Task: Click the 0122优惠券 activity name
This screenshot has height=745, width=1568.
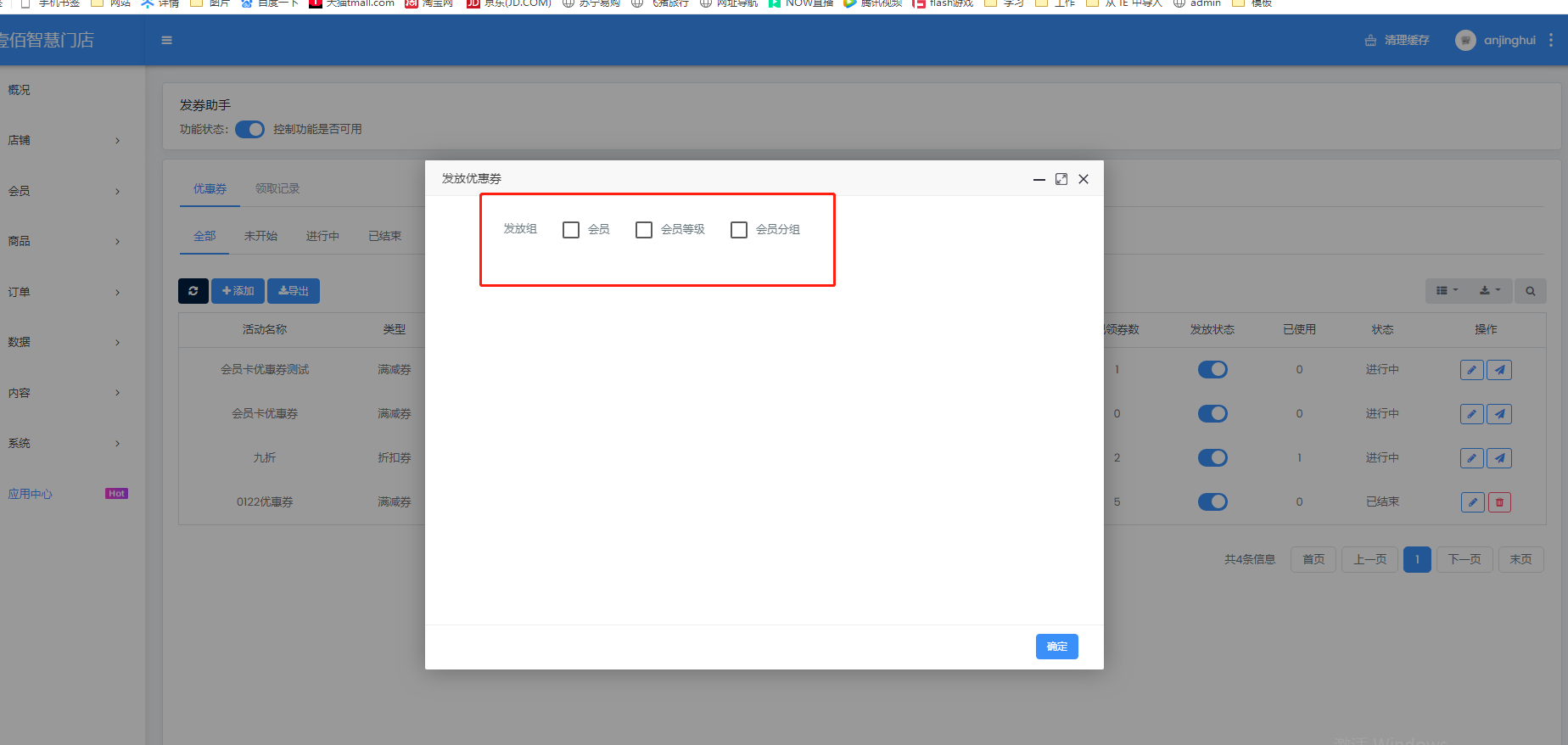Action: point(265,502)
